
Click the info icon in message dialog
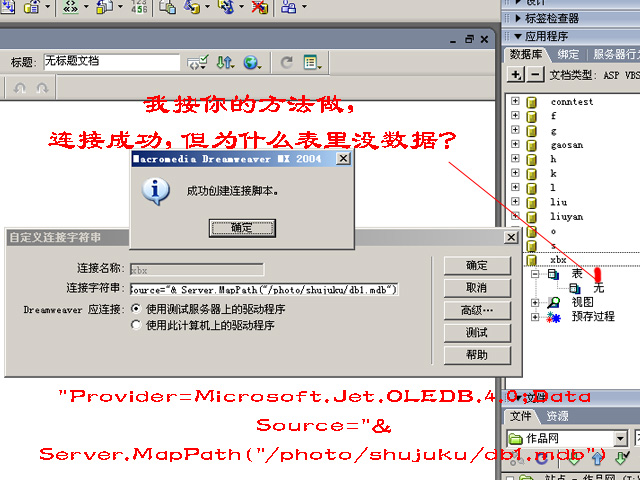[x=156, y=191]
